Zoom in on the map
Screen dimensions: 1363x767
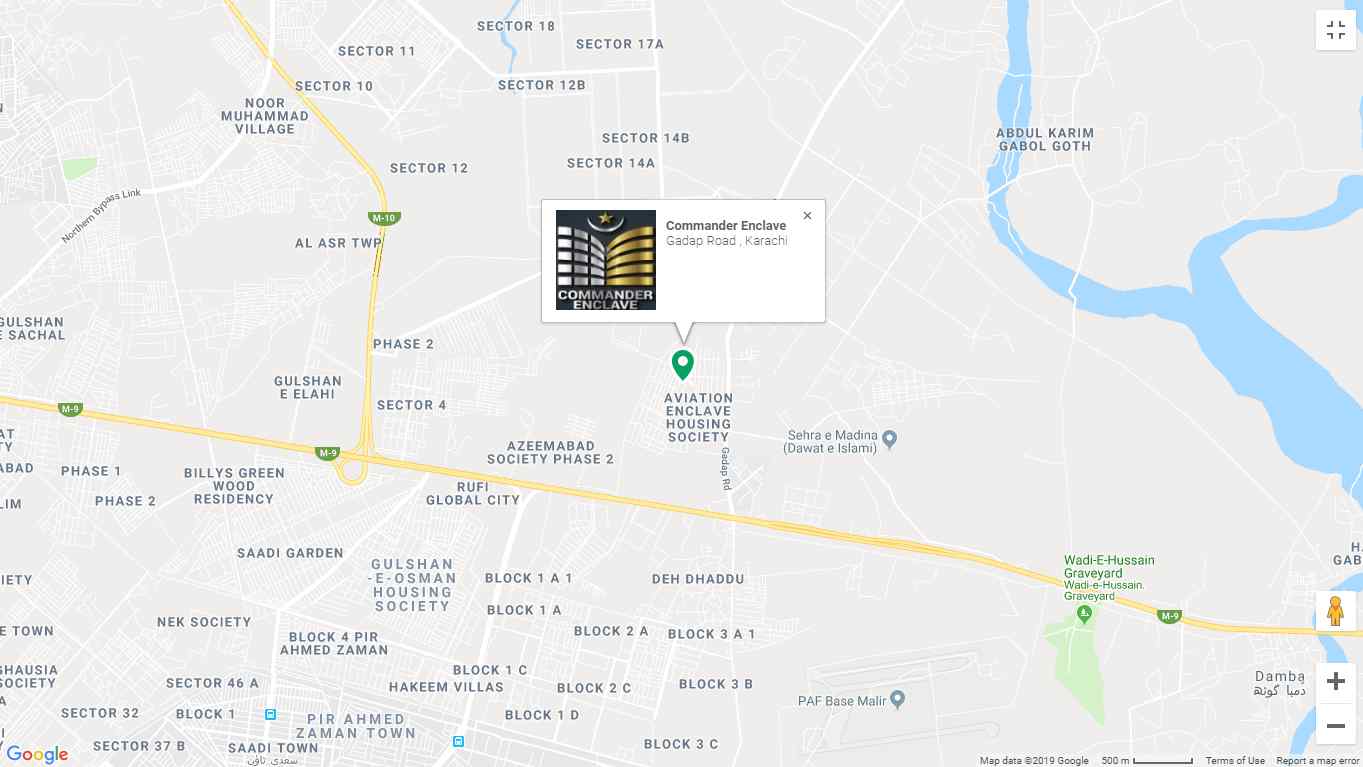(x=1335, y=682)
